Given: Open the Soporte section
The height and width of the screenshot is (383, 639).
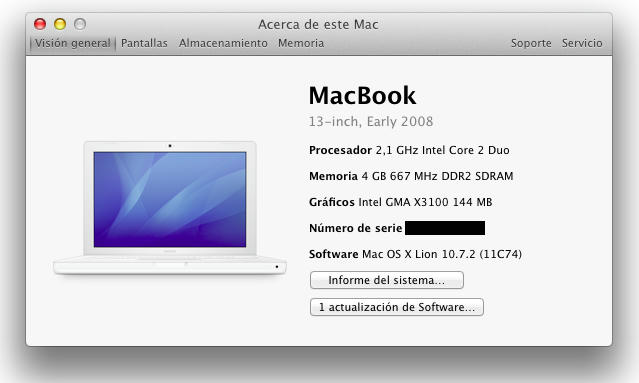Looking at the screenshot, I should (x=531, y=43).
